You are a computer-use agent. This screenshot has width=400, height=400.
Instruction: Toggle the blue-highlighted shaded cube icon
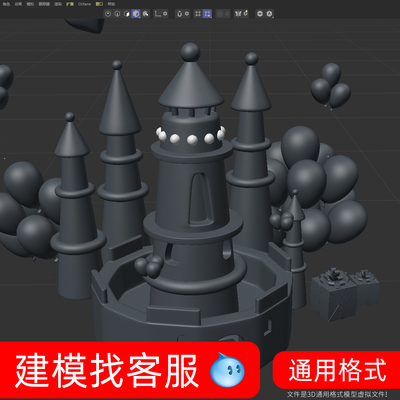coord(136,14)
